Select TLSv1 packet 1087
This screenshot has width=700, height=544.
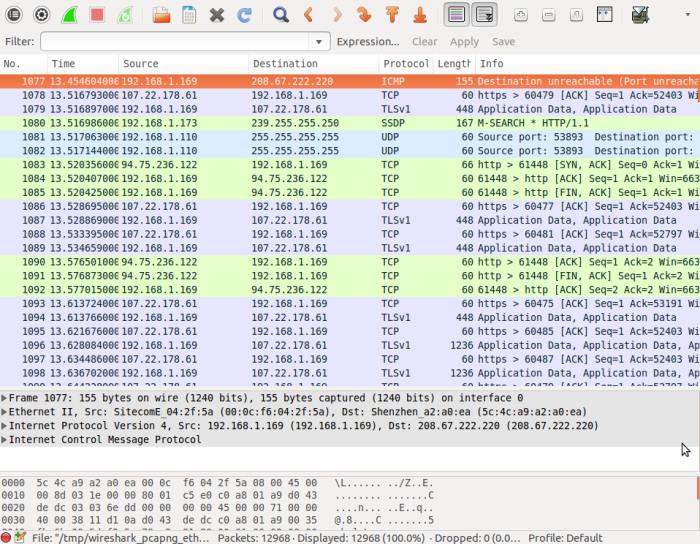click(350, 220)
